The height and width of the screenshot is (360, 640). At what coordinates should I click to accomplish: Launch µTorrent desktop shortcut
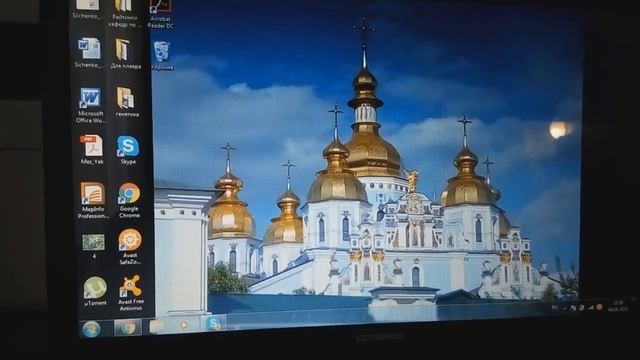pyautogui.click(x=95, y=291)
